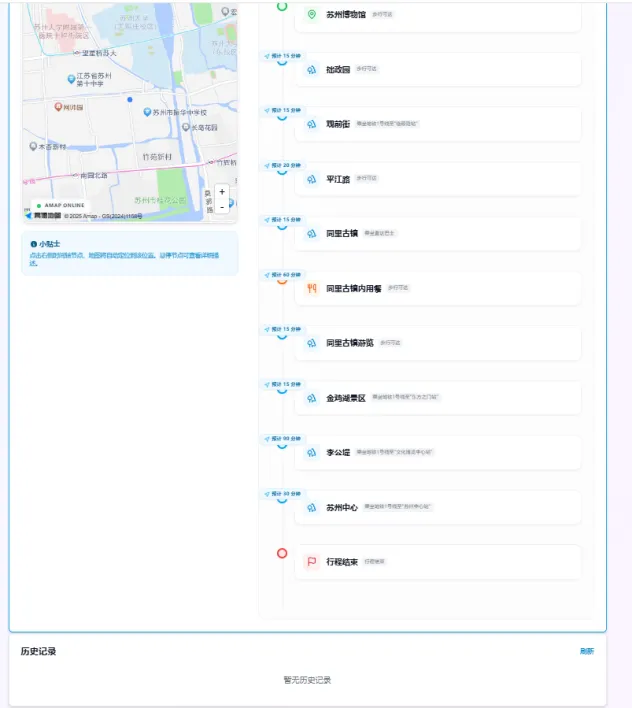This screenshot has height=708, width=632.
Task: Click the scenic spot icon beside 金鸡湖景区
Action: (311, 398)
